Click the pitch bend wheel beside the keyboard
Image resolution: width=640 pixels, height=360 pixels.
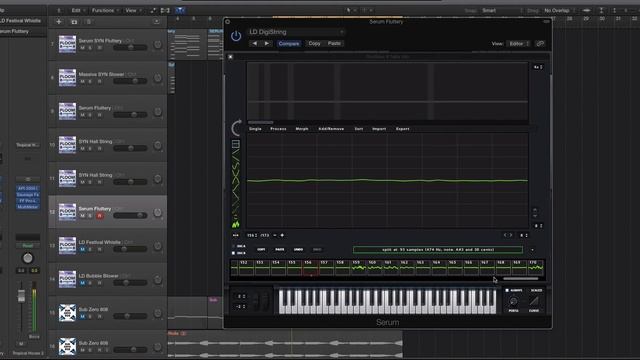click(x=256, y=301)
